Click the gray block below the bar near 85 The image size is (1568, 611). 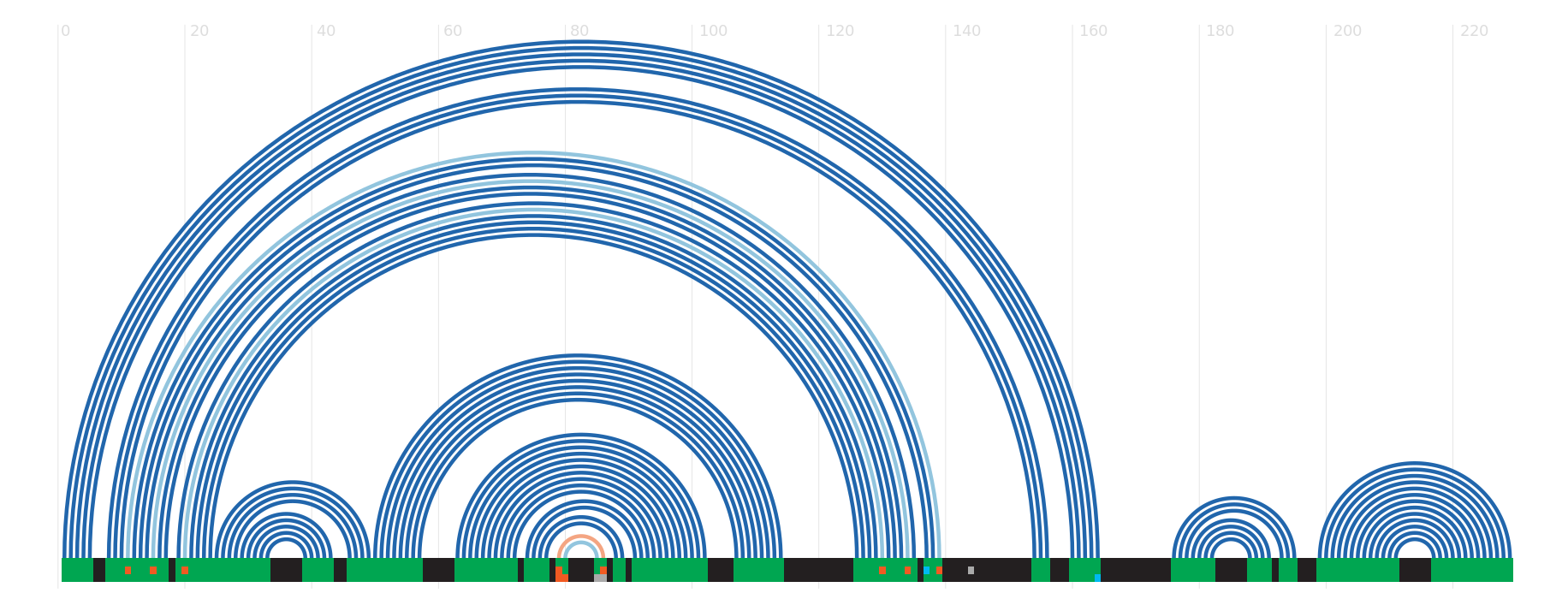[x=600, y=578]
